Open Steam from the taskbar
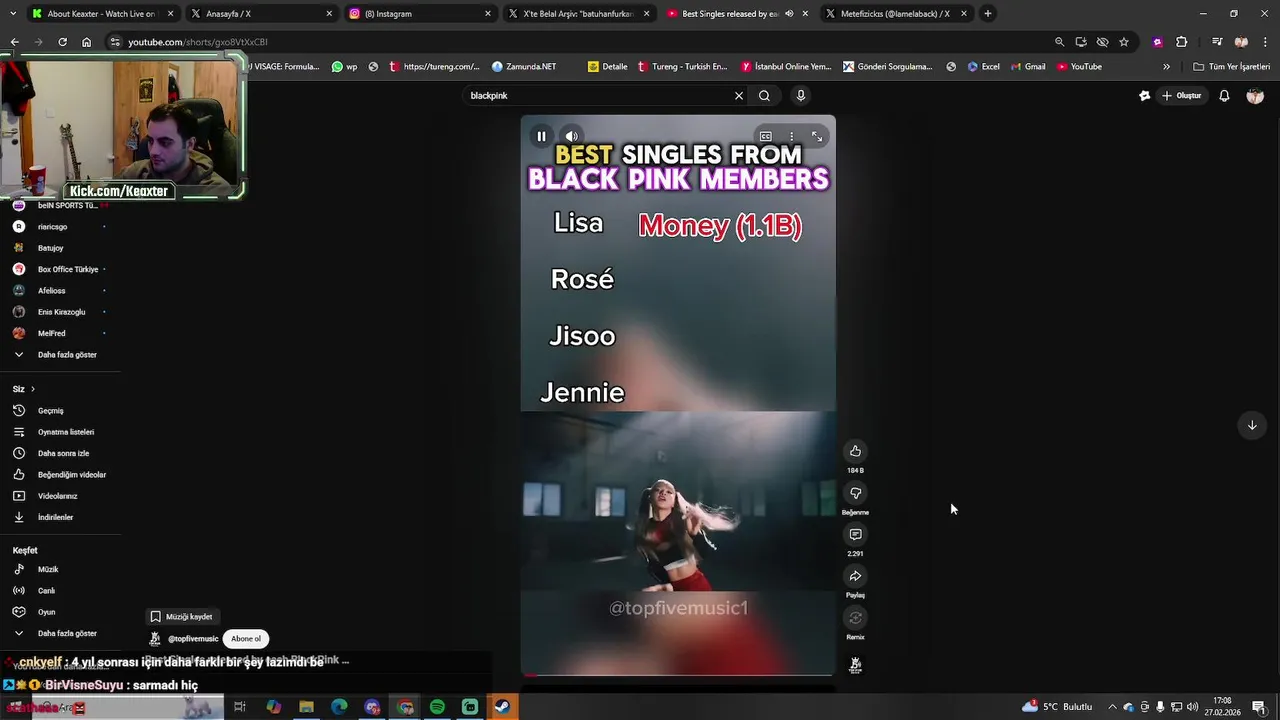This screenshot has height=720, width=1280. click(503, 707)
